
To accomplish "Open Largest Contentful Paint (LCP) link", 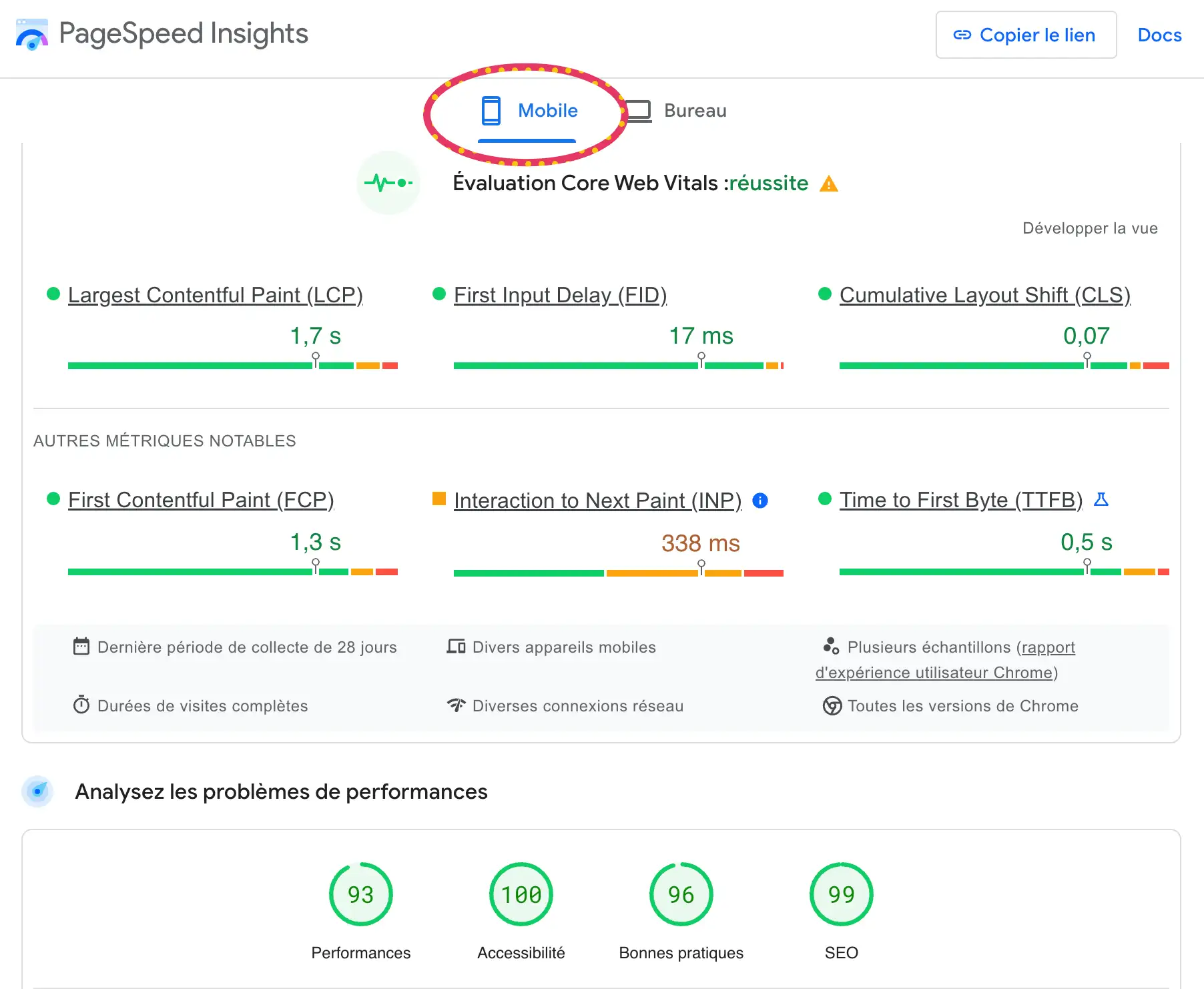I will click(216, 295).
